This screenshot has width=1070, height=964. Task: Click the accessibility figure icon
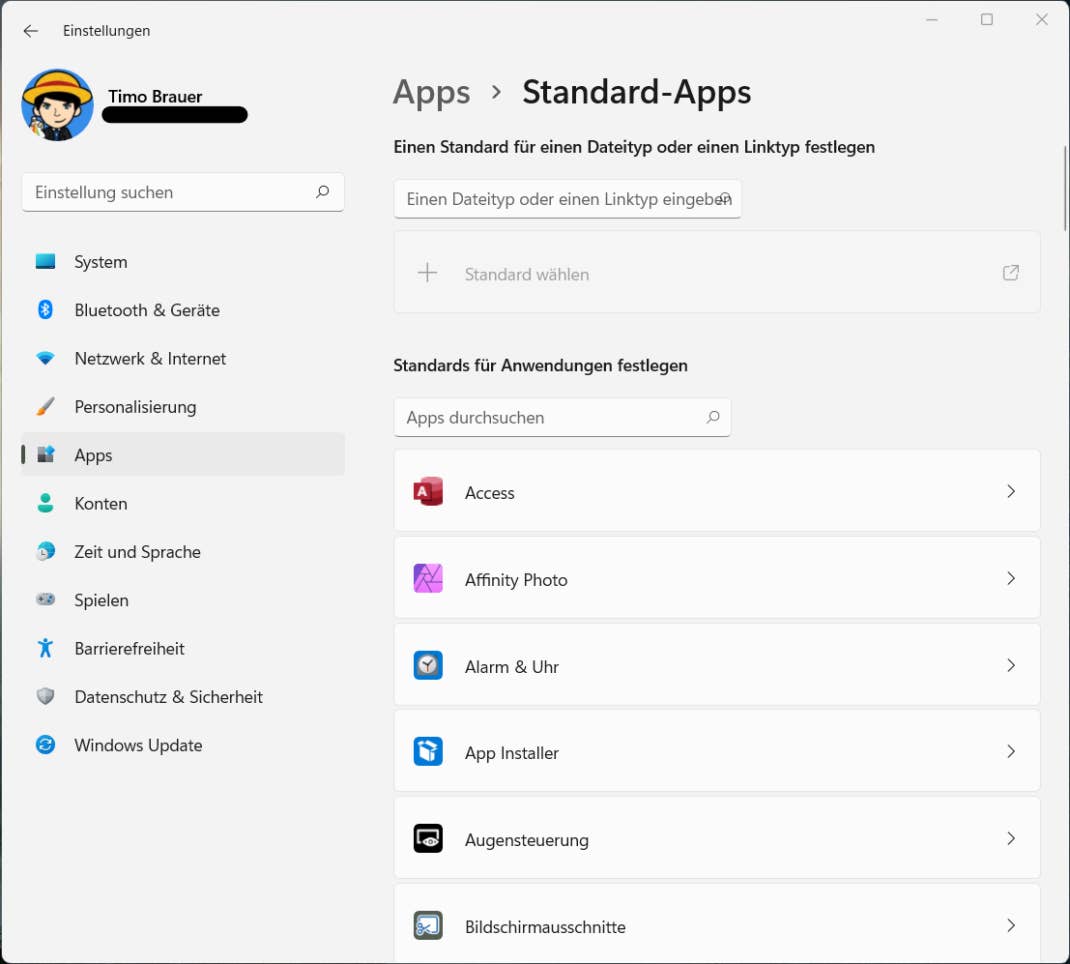45,648
